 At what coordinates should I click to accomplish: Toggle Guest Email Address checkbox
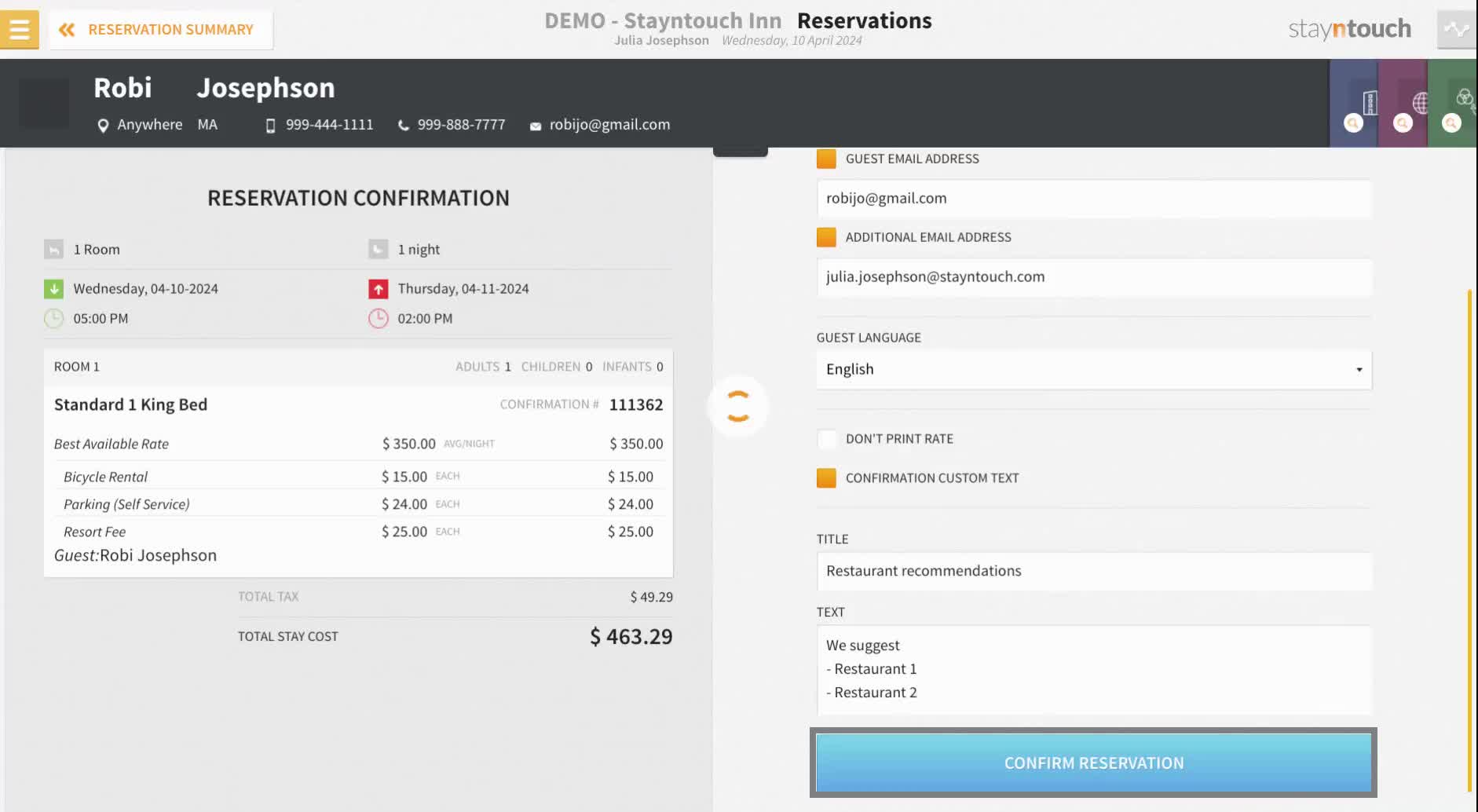pyautogui.click(x=826, y=159)
